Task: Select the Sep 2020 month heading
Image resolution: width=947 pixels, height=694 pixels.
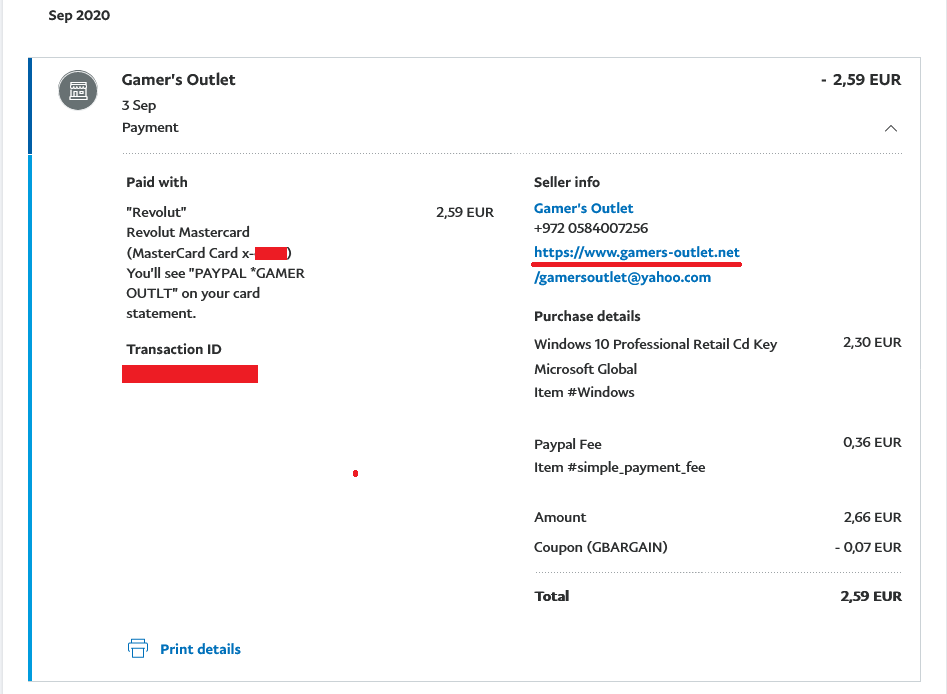Action: pos(79,16)
